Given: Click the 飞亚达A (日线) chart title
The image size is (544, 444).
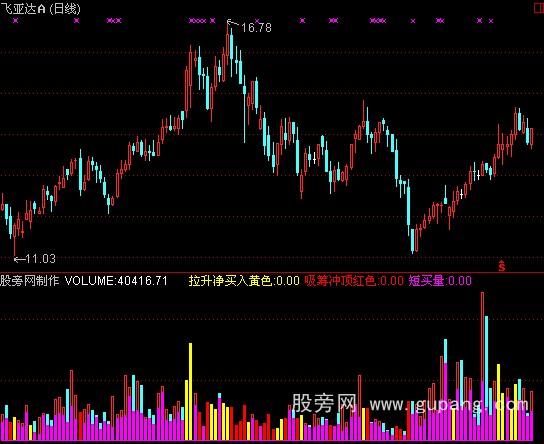Looking at the screenshot, I should [40, 8].
